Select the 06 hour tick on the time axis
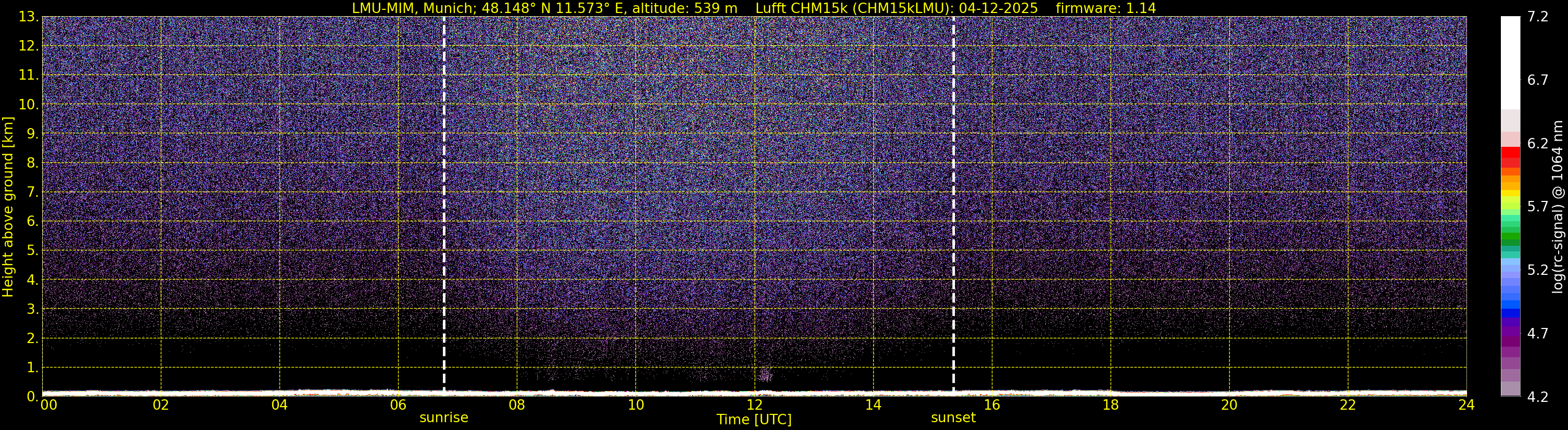This screenshot has width=1568, height=430. click(398, 406)
